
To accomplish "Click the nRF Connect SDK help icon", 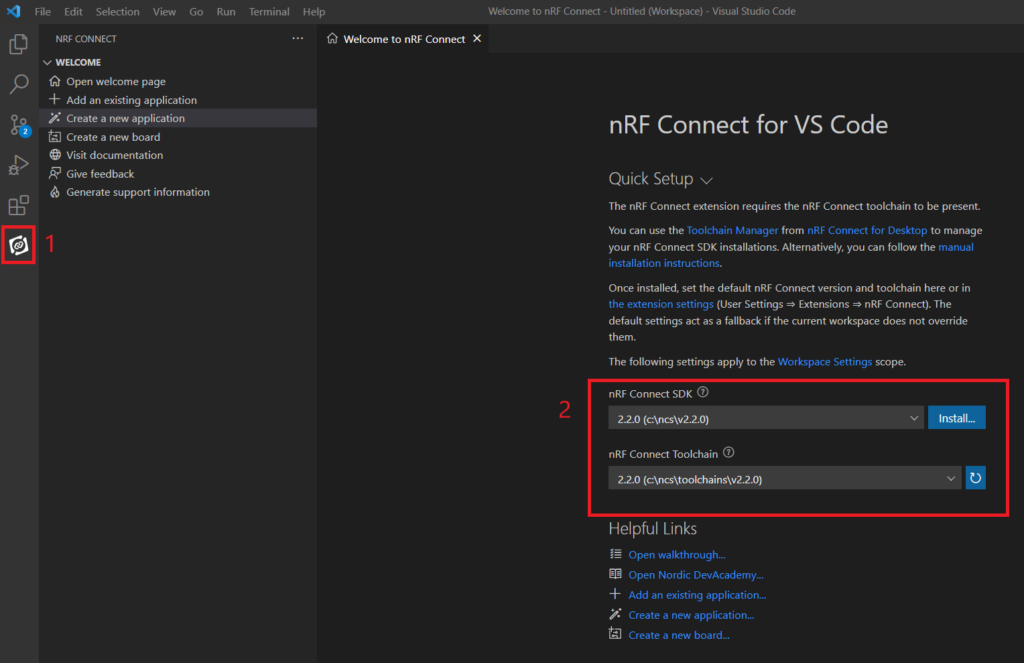I will coord(703,393).
